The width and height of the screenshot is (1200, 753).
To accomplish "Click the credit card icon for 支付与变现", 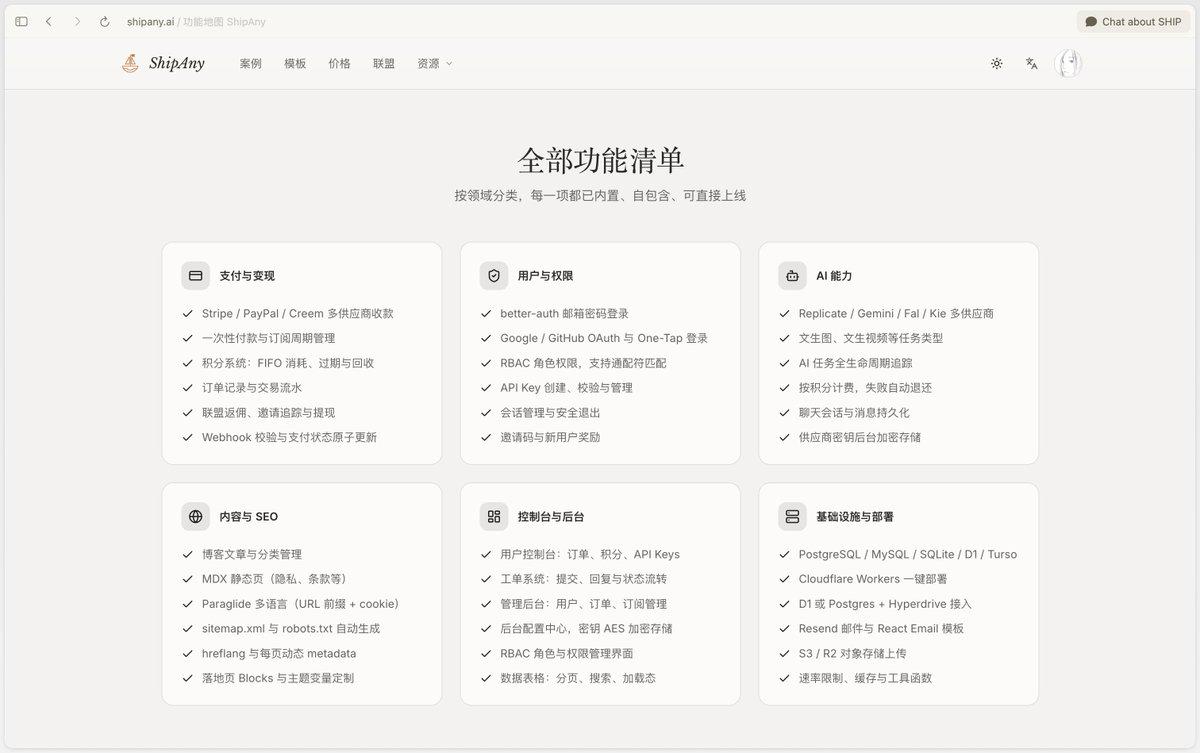I will [195, 276].
